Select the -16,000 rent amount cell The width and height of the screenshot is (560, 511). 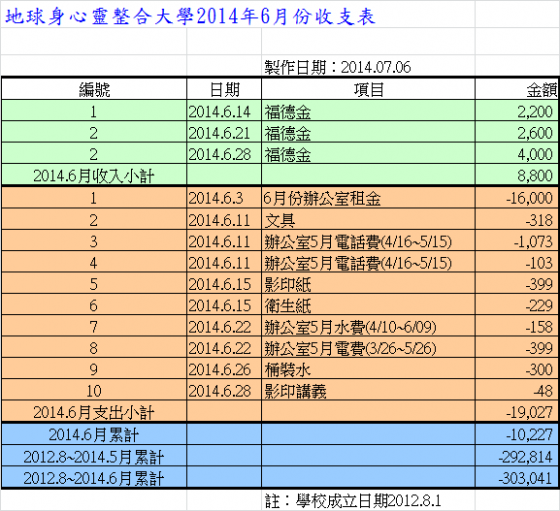(x=517, y=197)
